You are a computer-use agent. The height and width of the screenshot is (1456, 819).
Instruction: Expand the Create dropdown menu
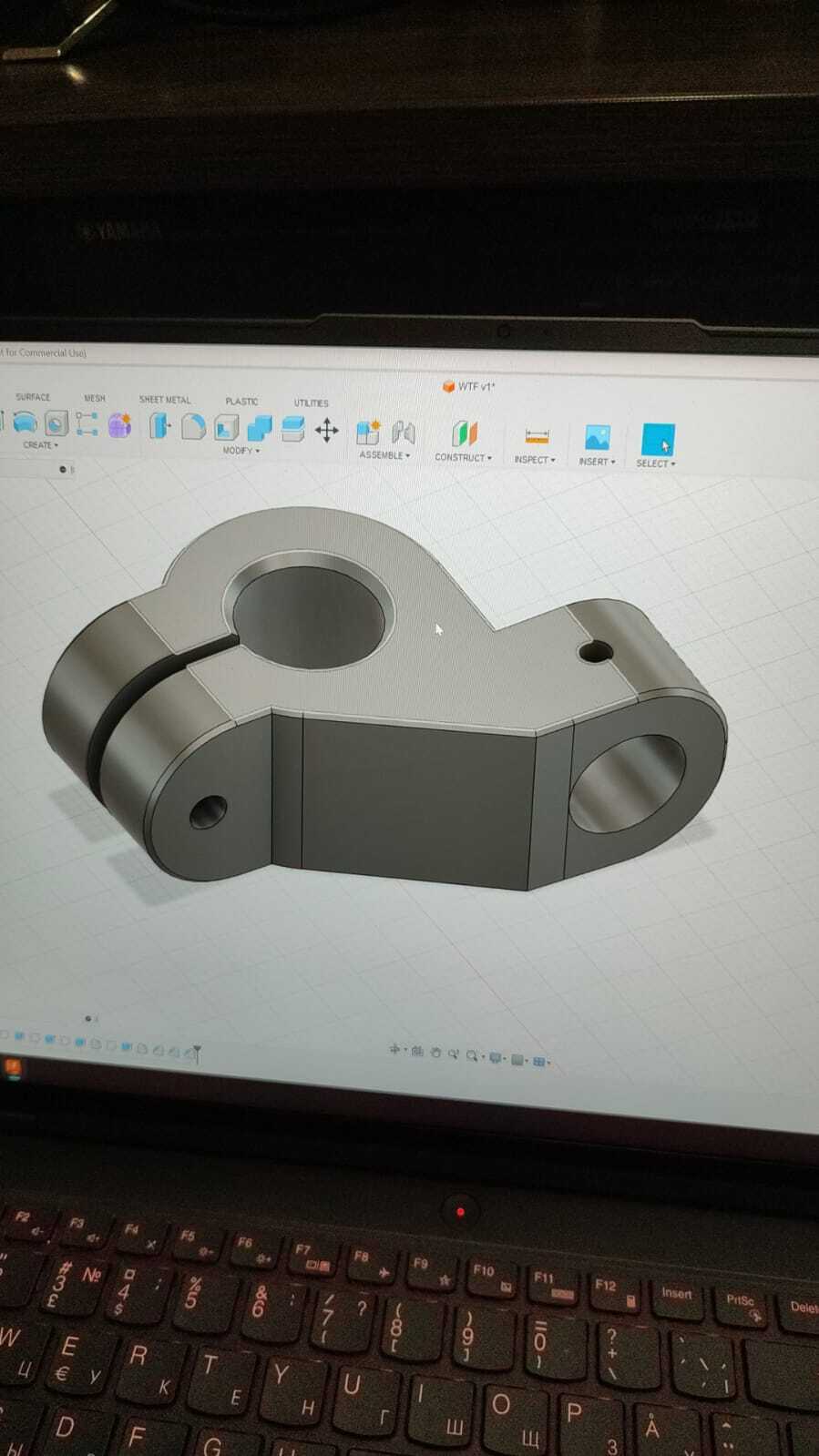[40, 445]
